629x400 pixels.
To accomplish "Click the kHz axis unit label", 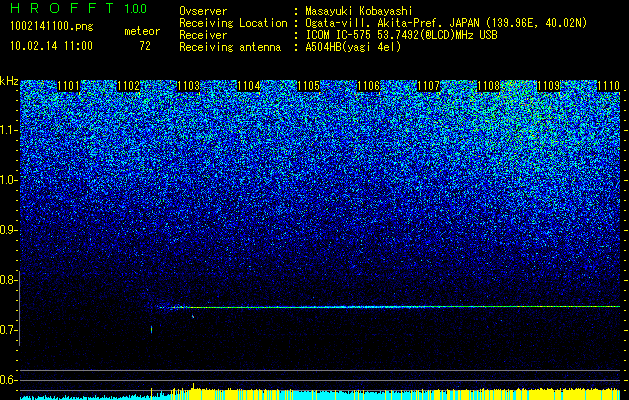I will tap(9, 81).
